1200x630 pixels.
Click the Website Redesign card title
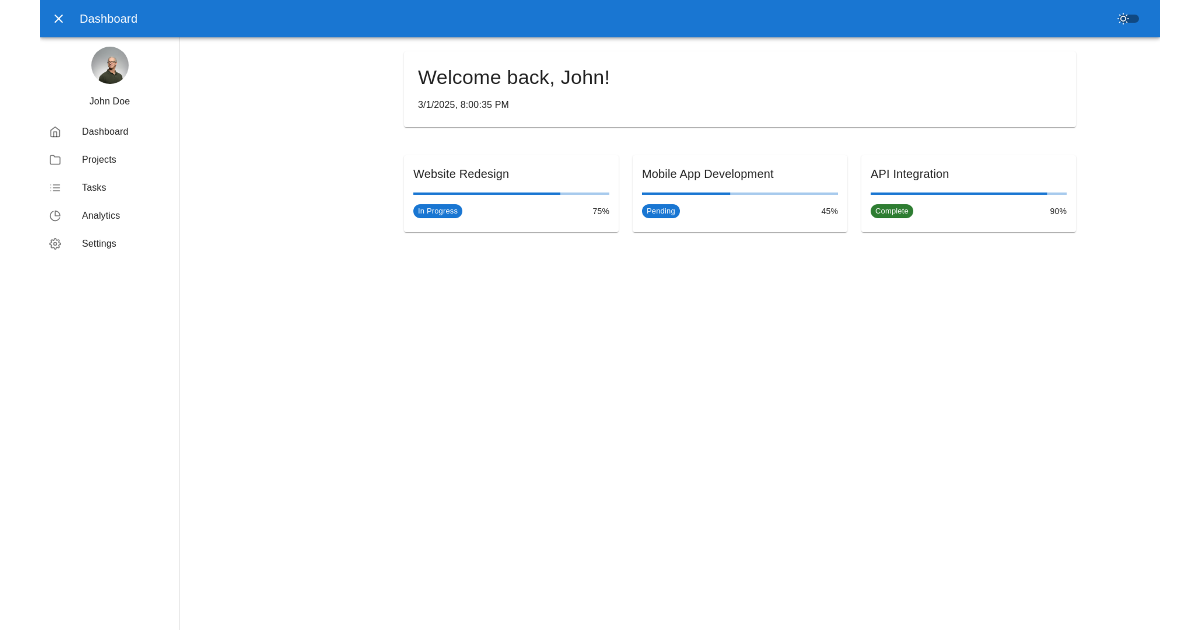tap(460, 174)
